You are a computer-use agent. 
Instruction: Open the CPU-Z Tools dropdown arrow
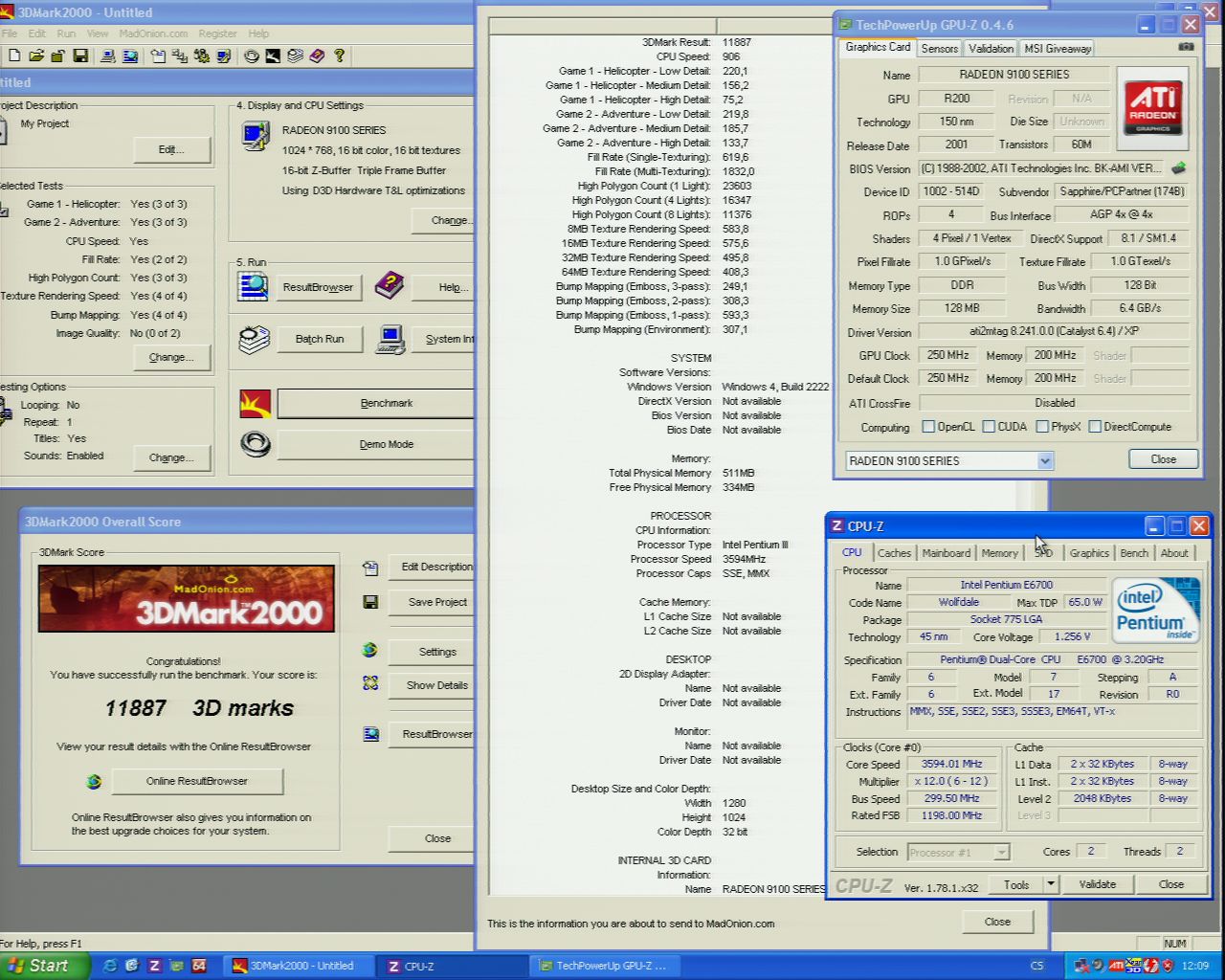1051,884
